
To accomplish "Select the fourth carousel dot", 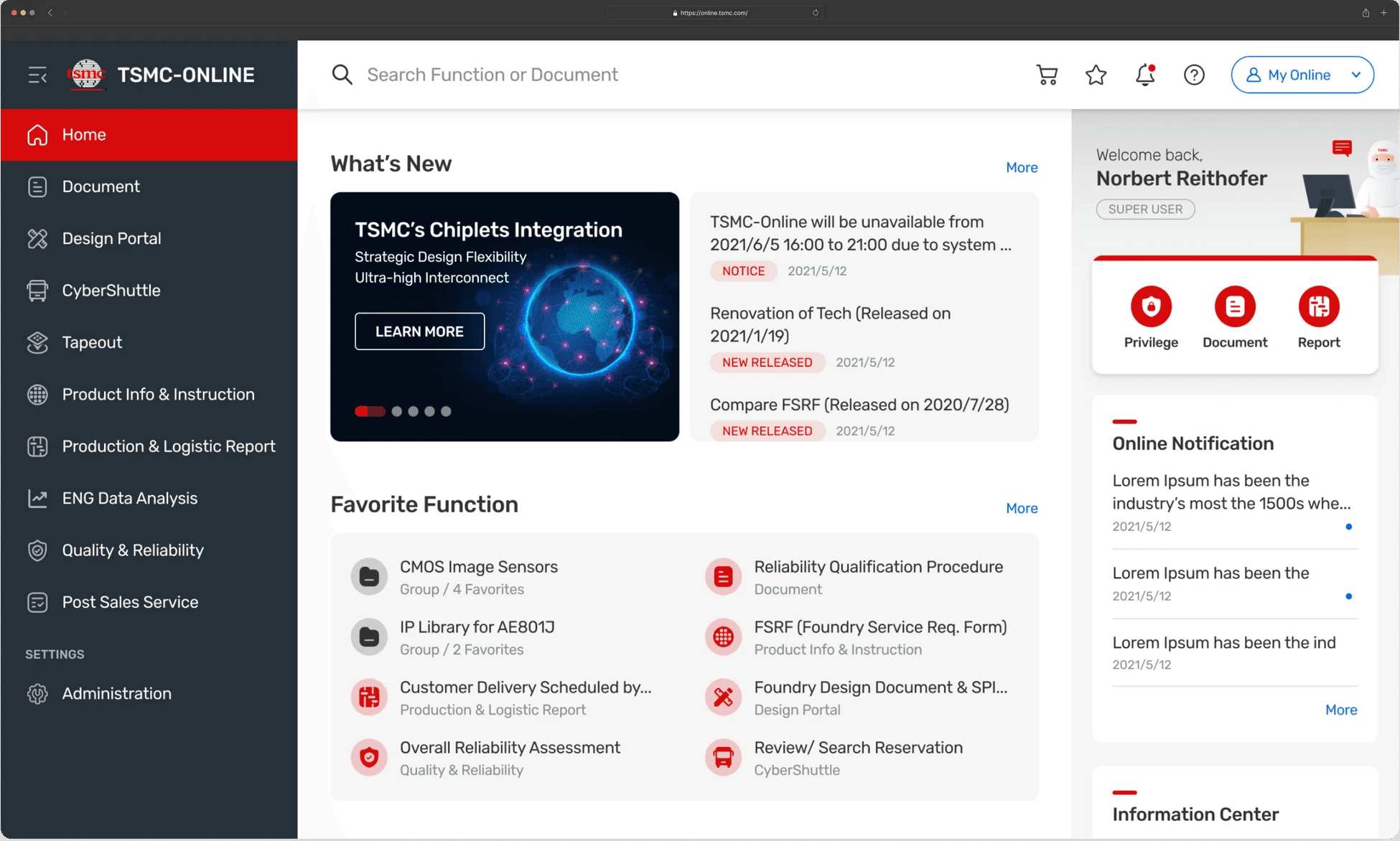I will tap(429, 411).
